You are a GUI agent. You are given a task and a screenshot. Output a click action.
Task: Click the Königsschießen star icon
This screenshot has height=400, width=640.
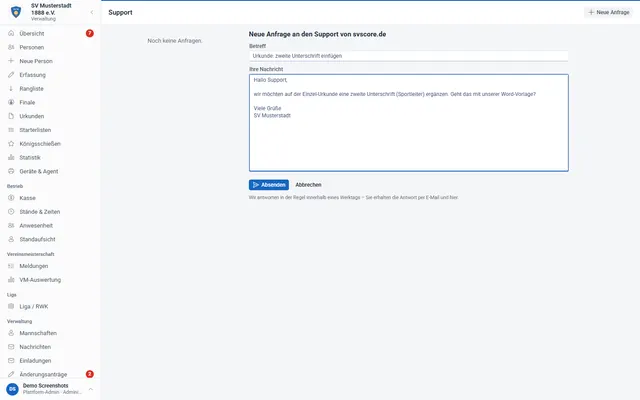pos(11,144)
